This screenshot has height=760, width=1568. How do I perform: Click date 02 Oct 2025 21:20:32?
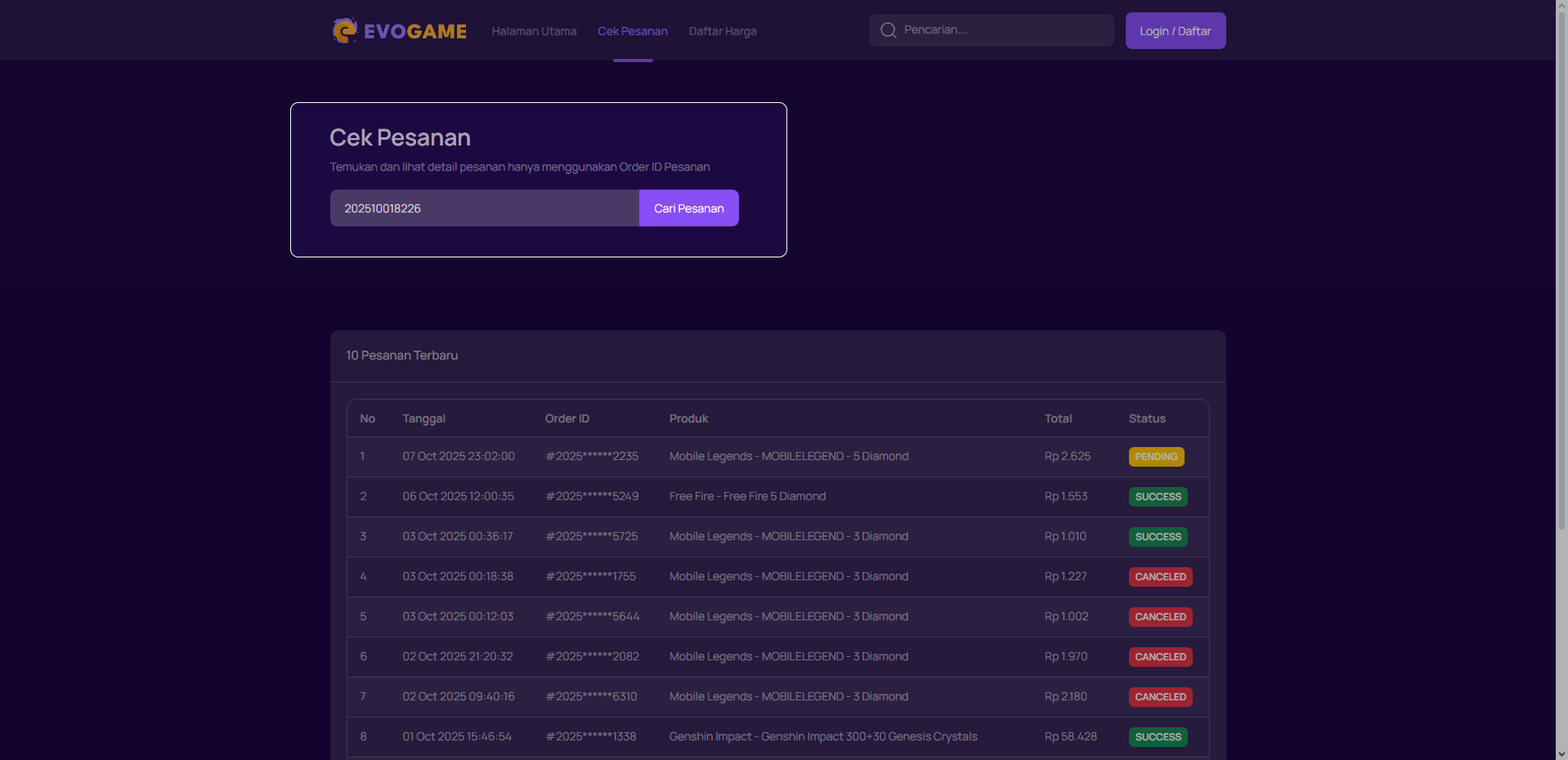[458, 656]
